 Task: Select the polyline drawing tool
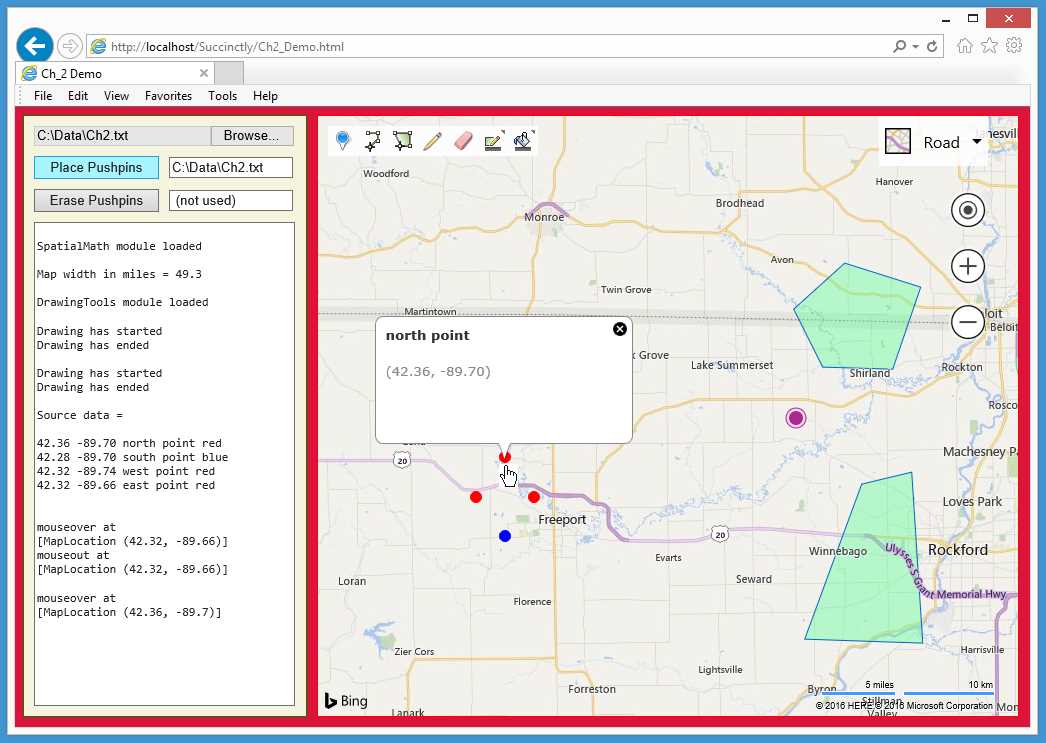tap(373, 141)
